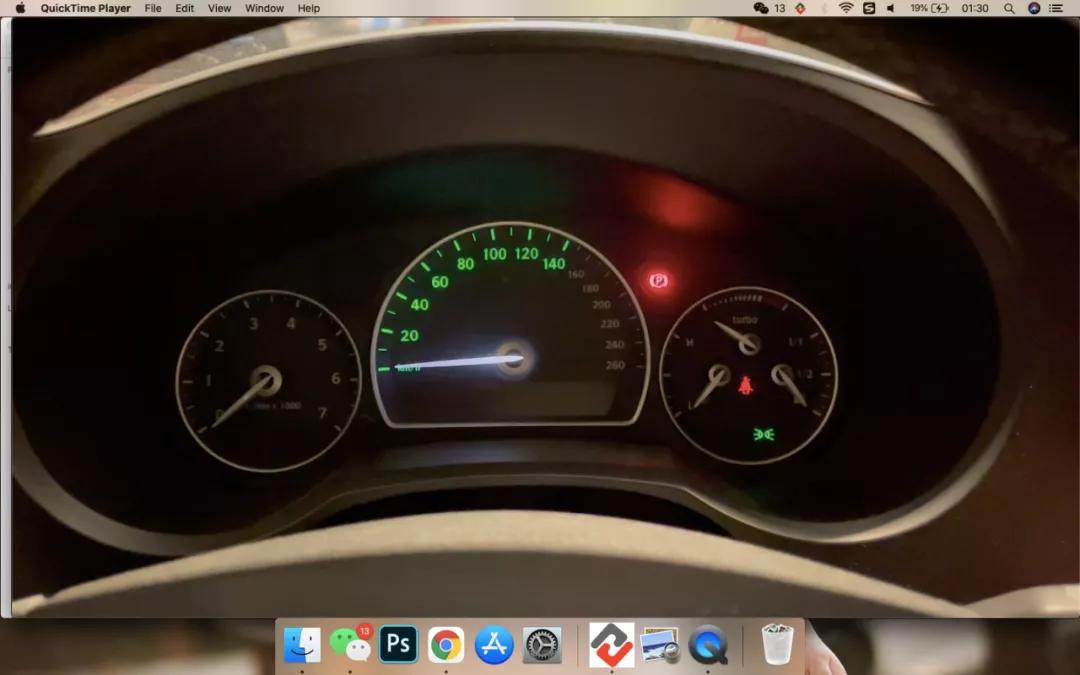Open the Help menu
The image size is (1080, 675).
309,8
